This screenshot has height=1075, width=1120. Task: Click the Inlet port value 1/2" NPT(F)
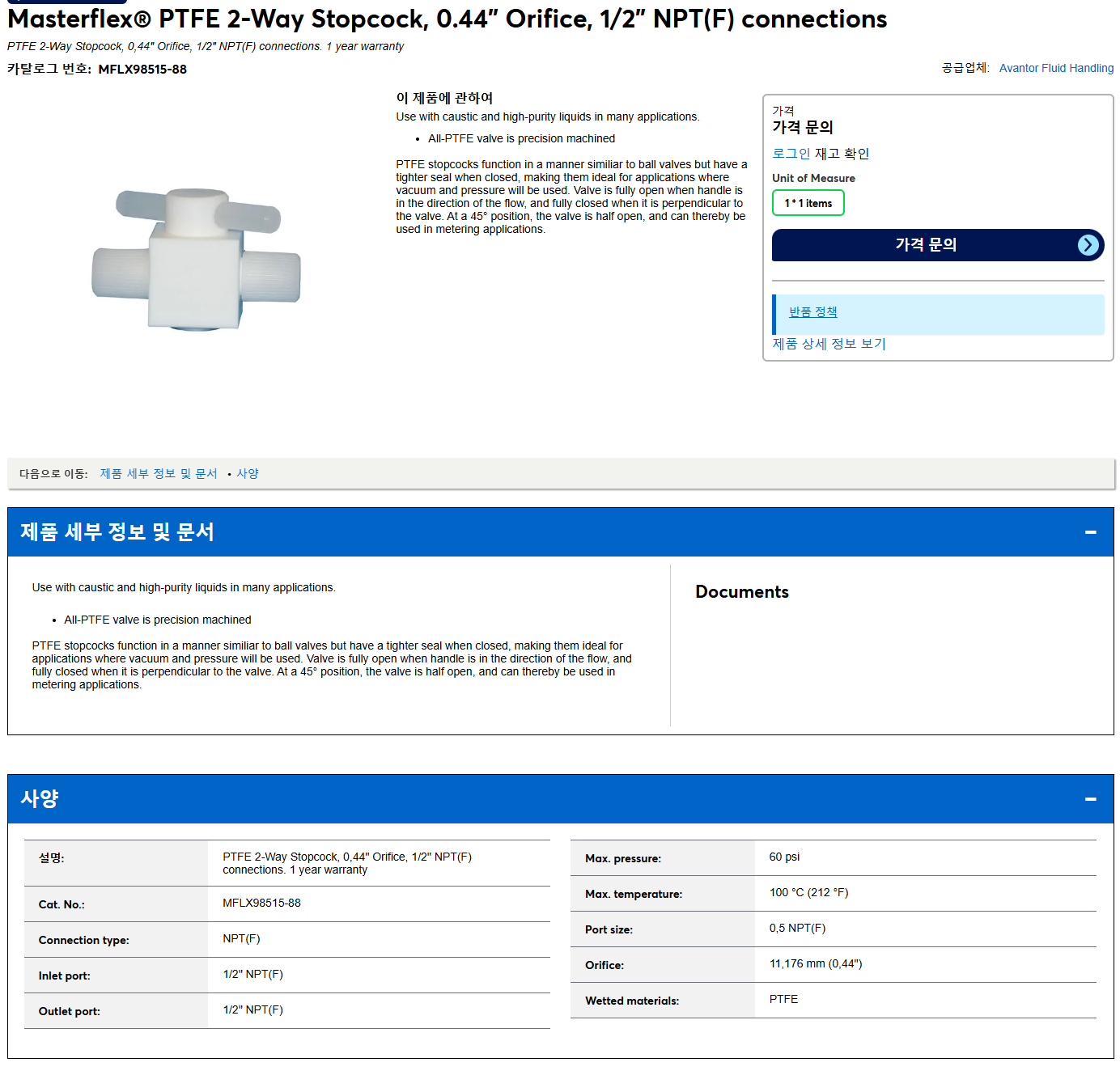click(x=252, y=974)
